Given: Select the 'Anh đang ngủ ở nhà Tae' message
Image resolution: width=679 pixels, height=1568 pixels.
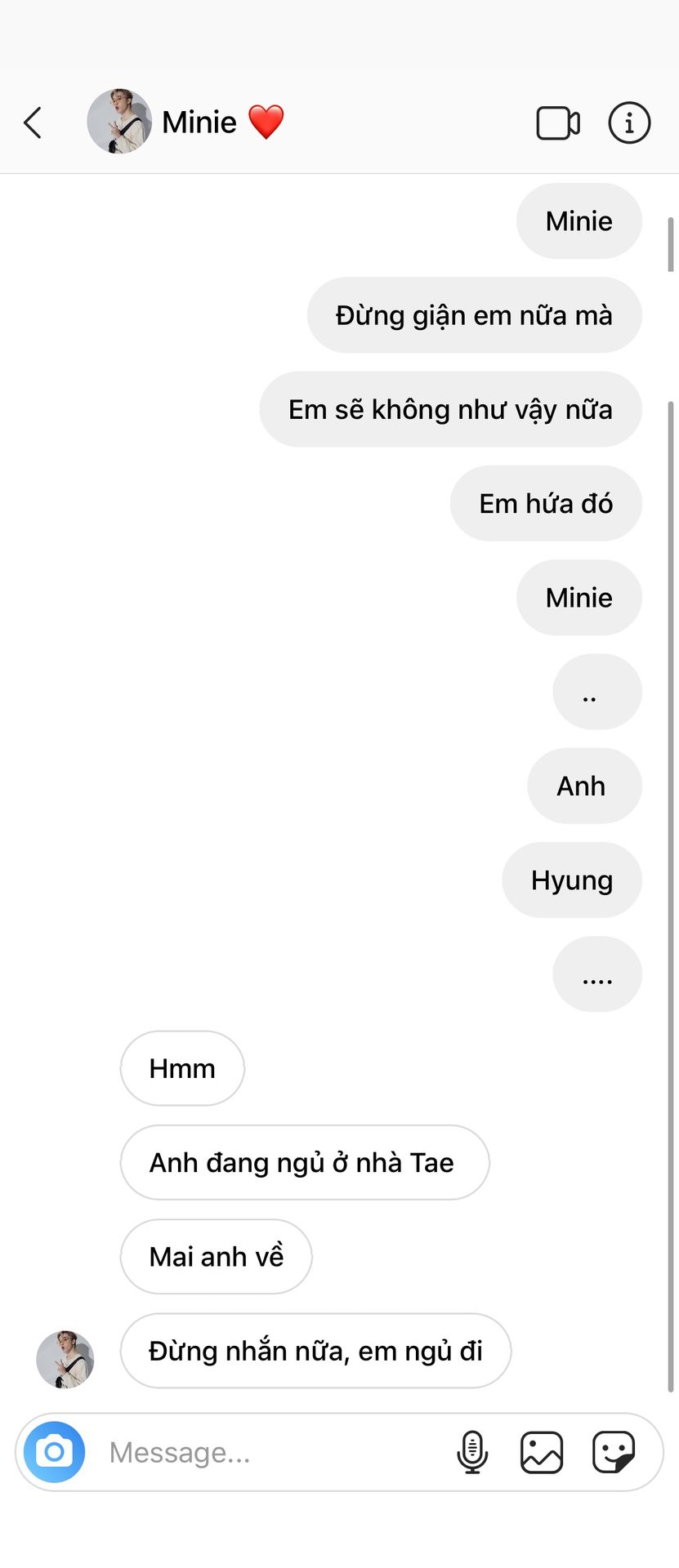Looking at the screenshot, I should click(305, 1162).
